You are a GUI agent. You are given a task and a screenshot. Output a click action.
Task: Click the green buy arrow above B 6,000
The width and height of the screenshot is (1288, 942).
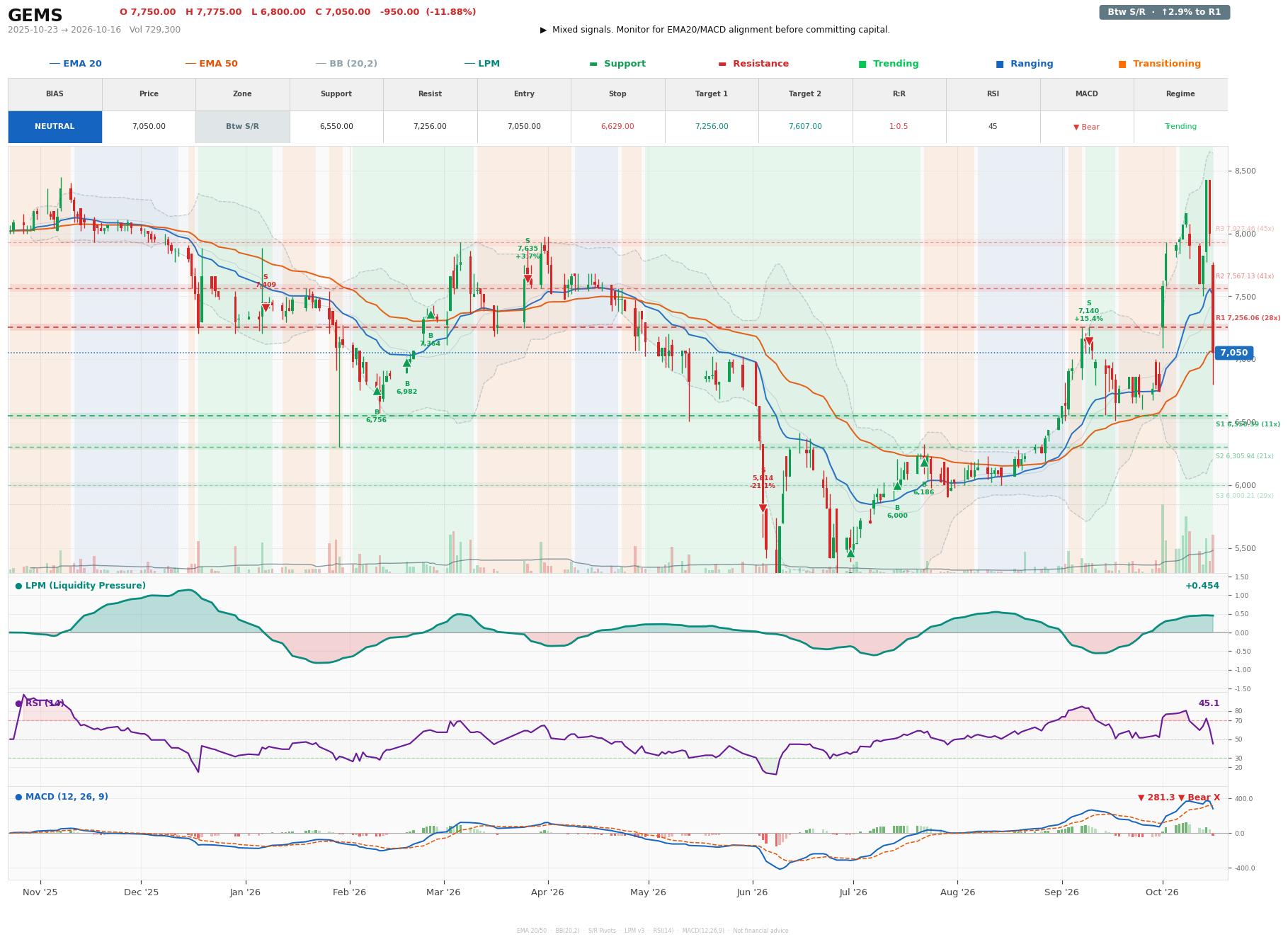(x=896, y=486)
